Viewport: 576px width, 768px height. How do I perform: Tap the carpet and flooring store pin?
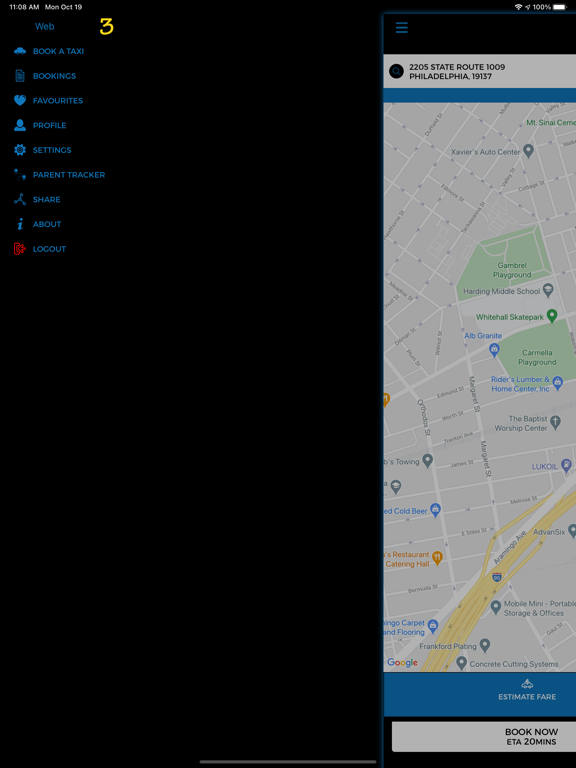pos(432,625)
